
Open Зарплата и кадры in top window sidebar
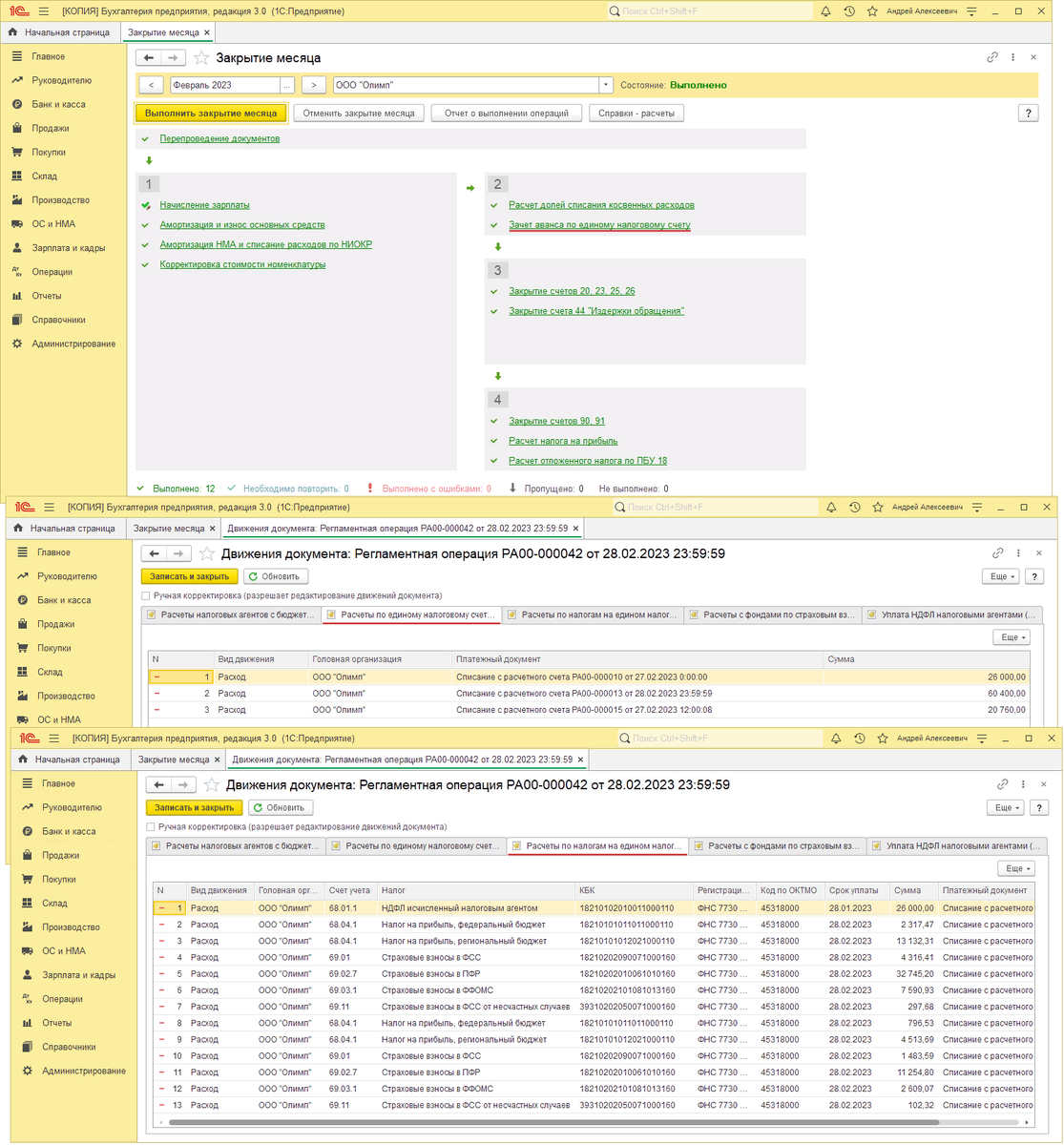(68, 247)
